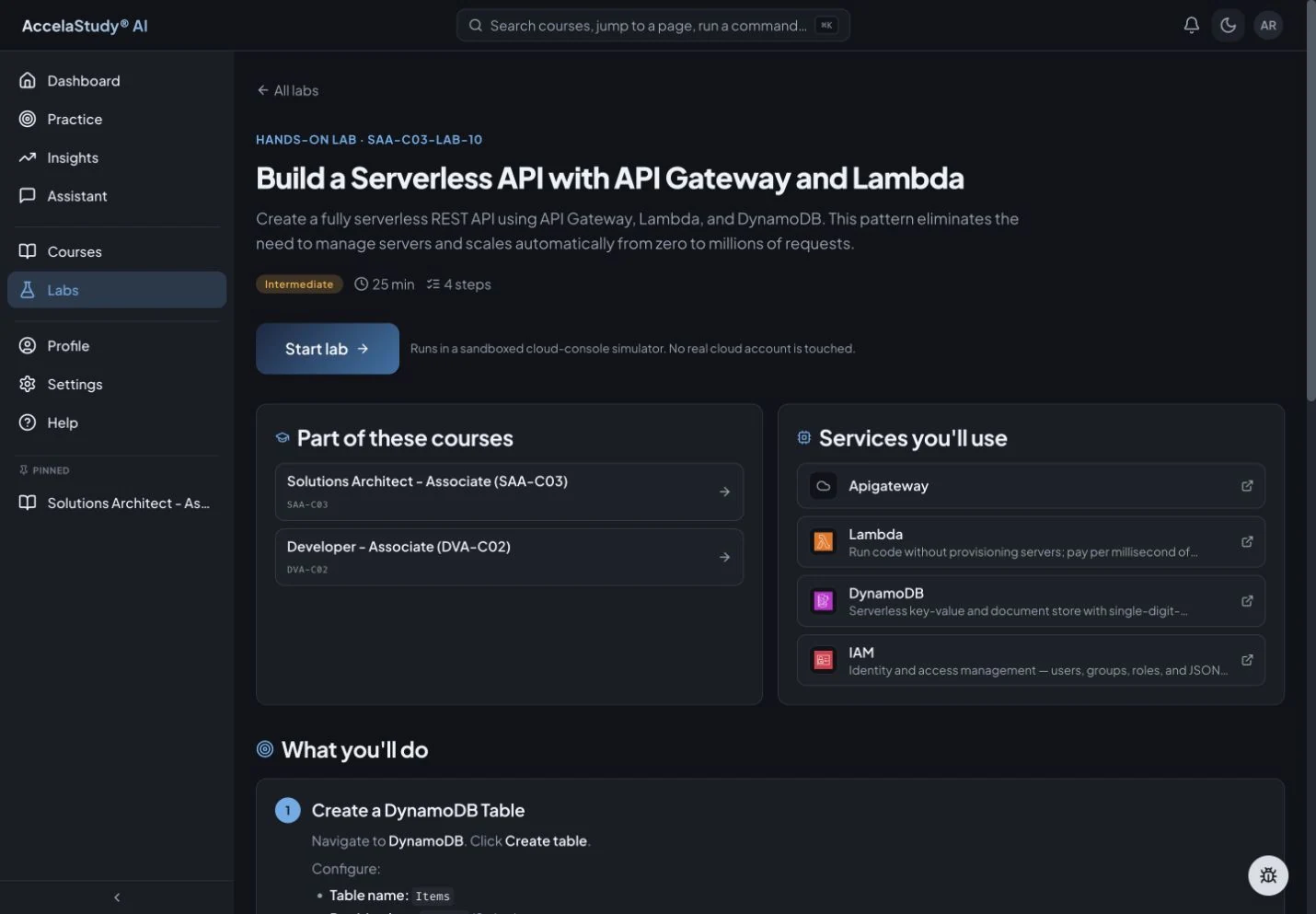Focus the search courses input field
The image size is (1316, 914).
tap(653, 26)
